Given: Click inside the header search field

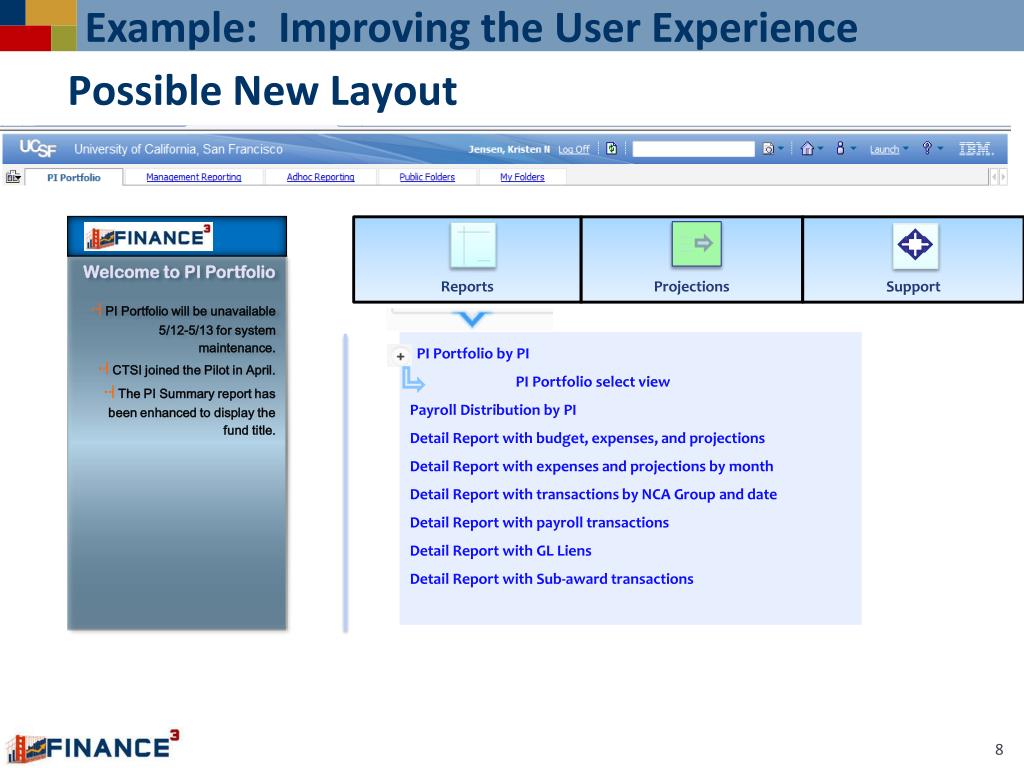Looking at the screenshot, I should (693, 149).
